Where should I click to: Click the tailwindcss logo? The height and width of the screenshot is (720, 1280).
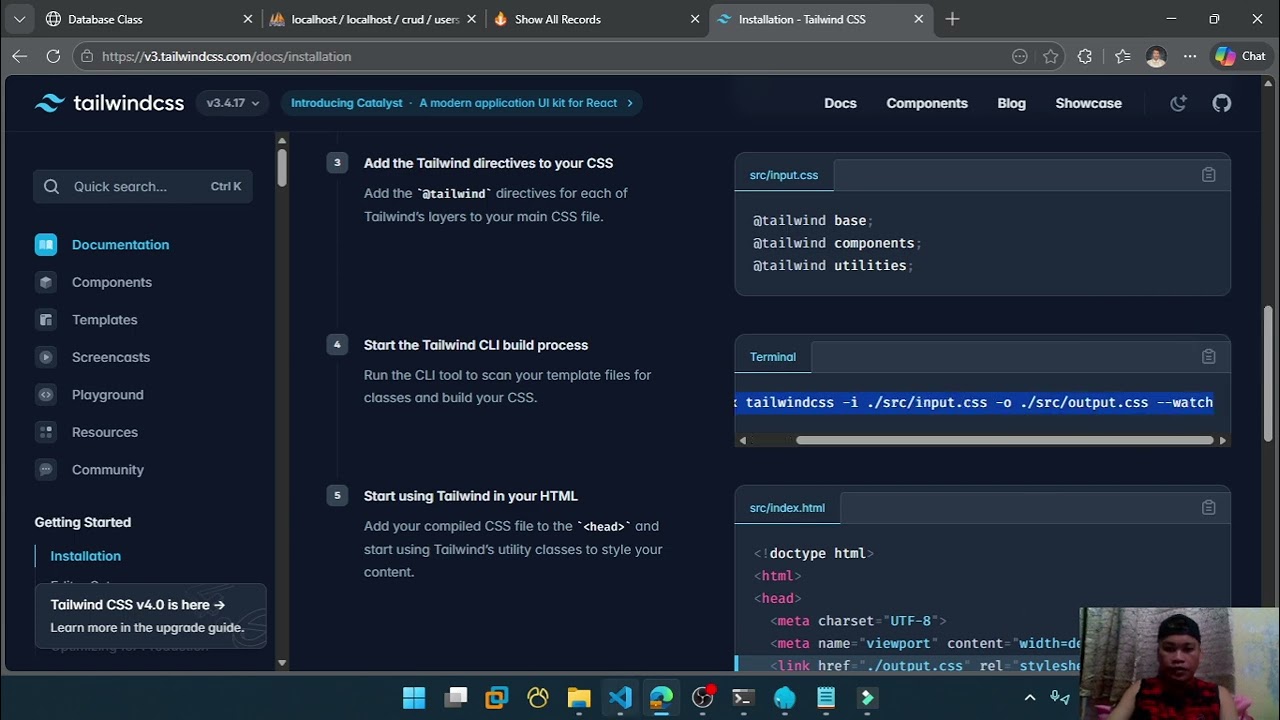(x=109, y=103)
